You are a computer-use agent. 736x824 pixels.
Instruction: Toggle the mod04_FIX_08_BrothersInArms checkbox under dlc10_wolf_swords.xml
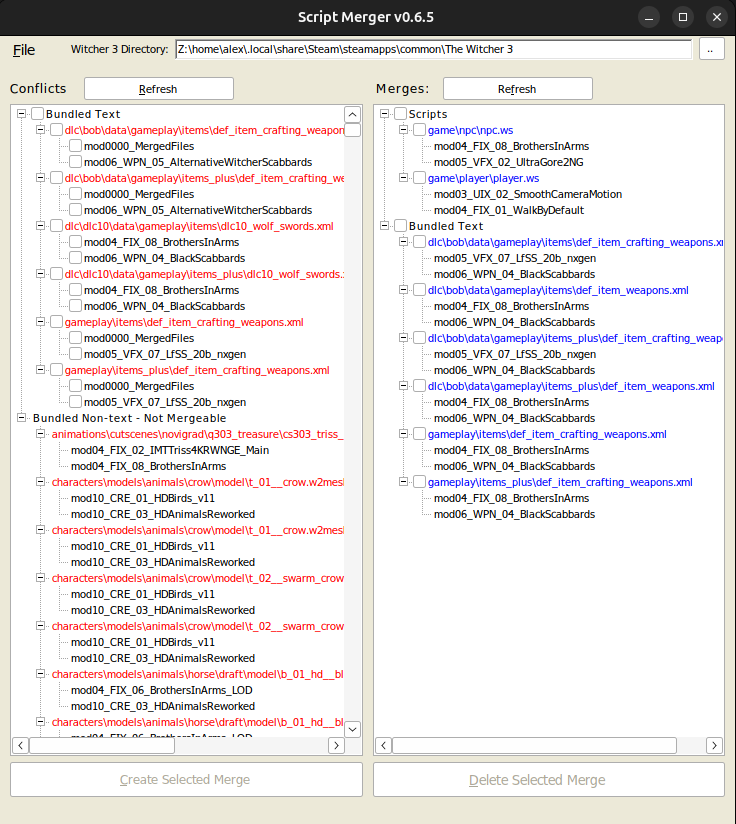click(75, 242)
